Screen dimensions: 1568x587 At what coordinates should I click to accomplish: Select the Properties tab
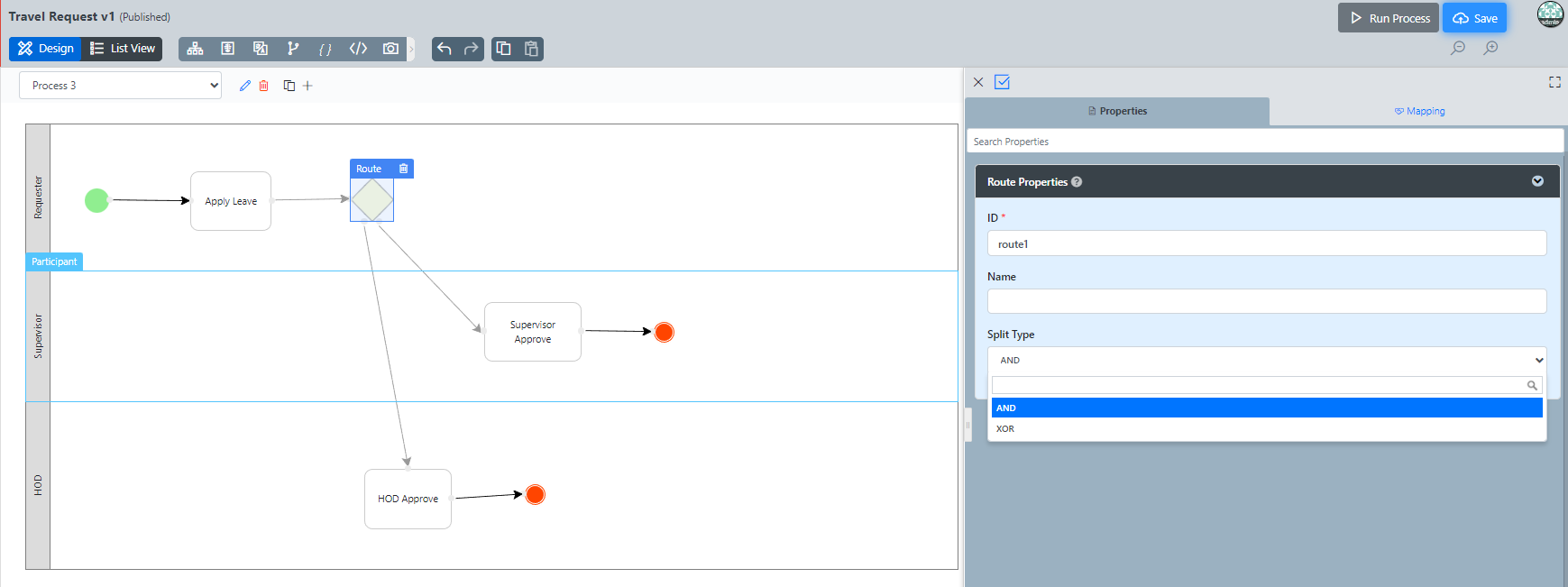tap(1117, 111)
